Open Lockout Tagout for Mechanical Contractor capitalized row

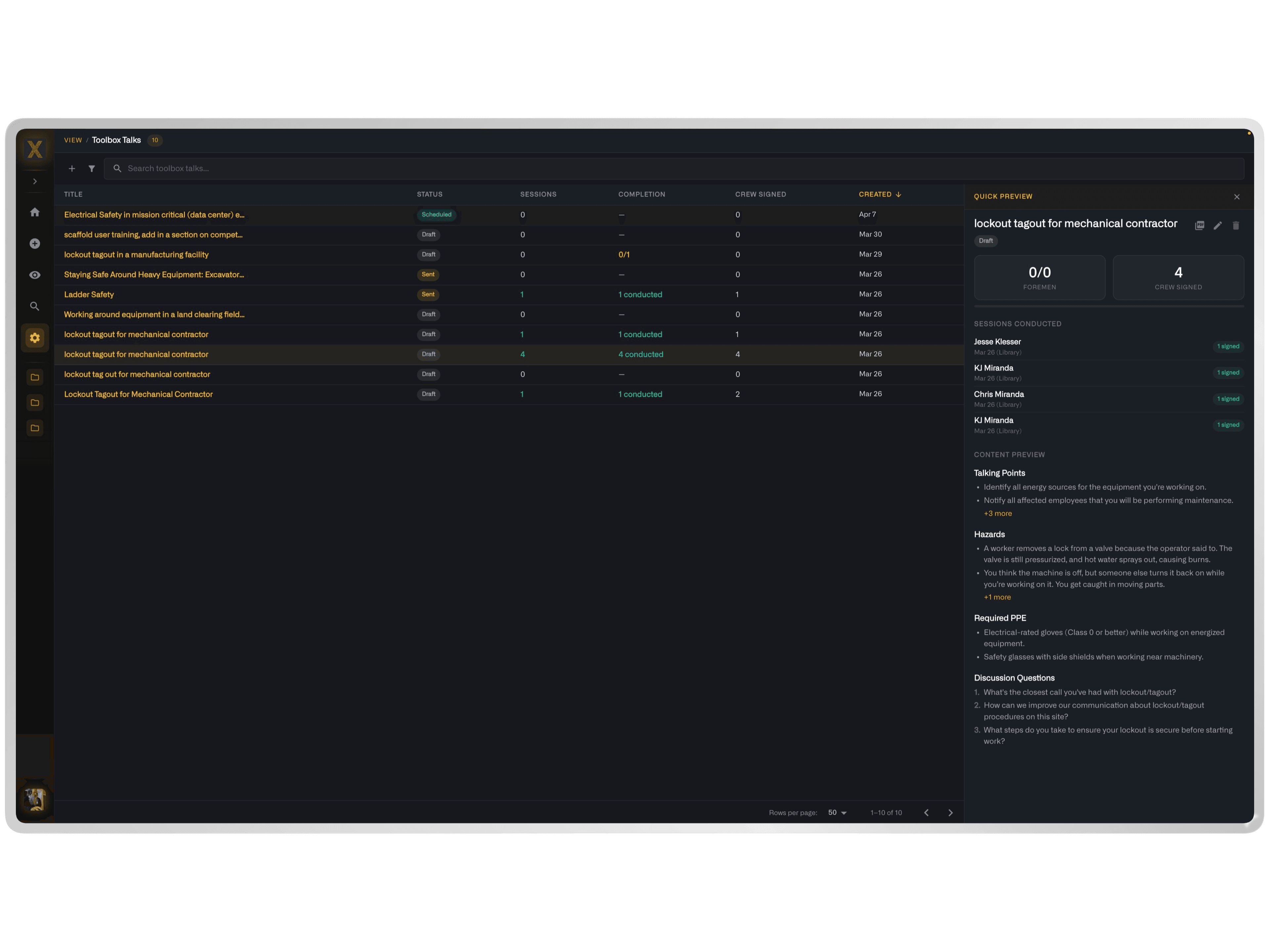click(x=138, y=394)
